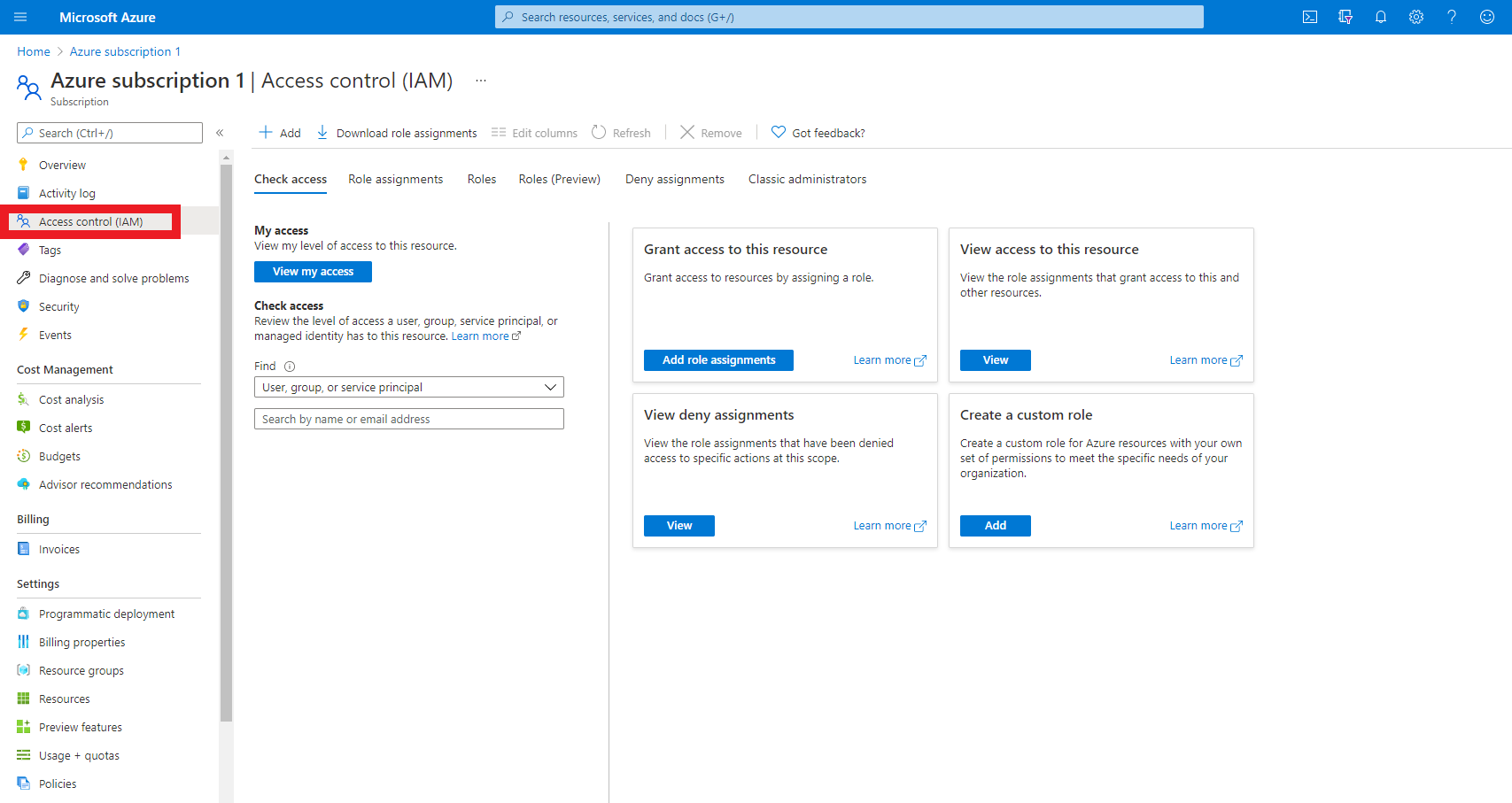
Task: Refresh the access control page
Action: (x=621, y=133)
